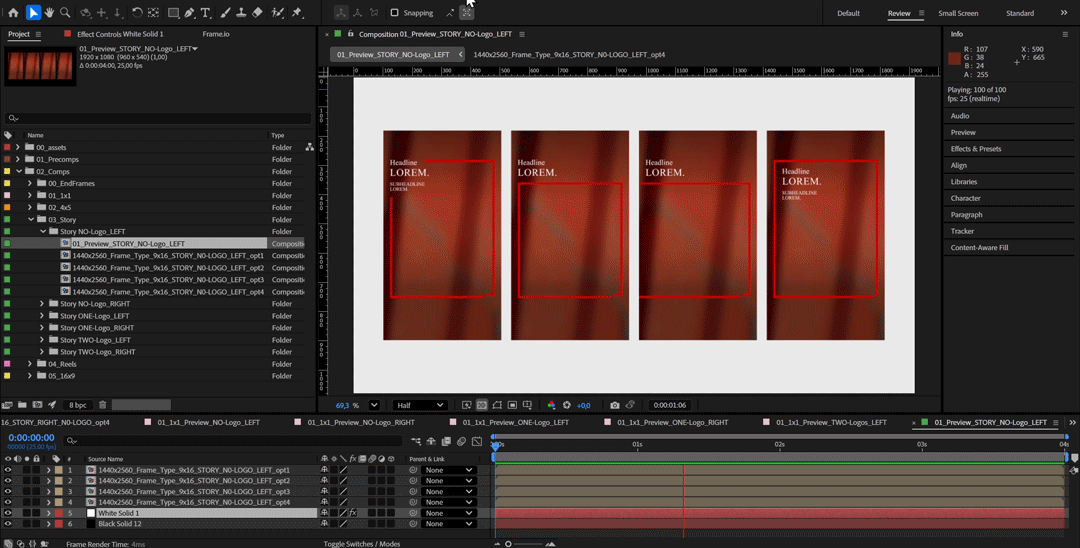Open Parent dropdown for White Solid 1
The width and height of the screenshot is (1080, 548).
click(x=448, y=513)
